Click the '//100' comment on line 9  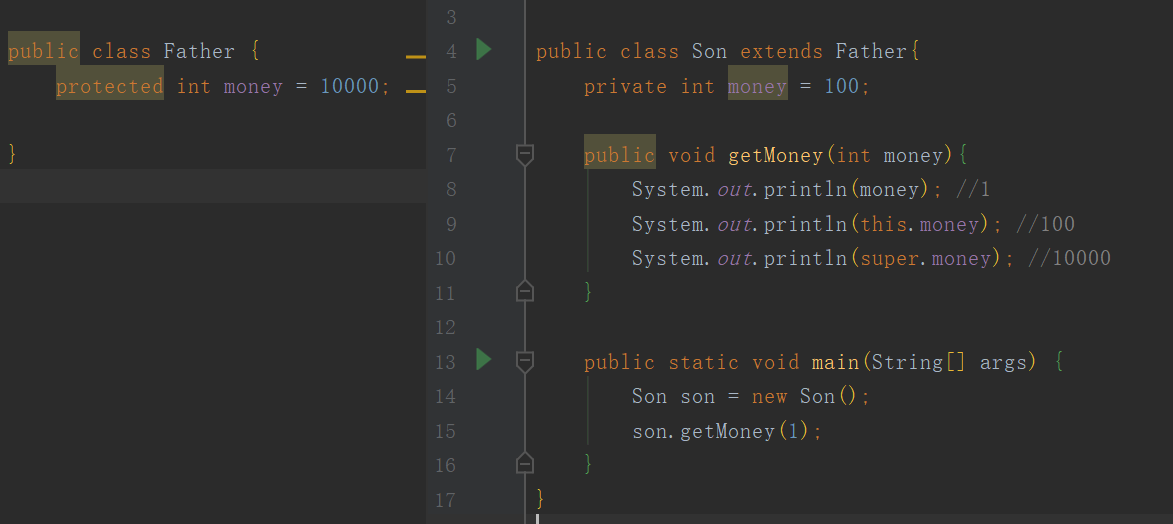click(1045, 224)
